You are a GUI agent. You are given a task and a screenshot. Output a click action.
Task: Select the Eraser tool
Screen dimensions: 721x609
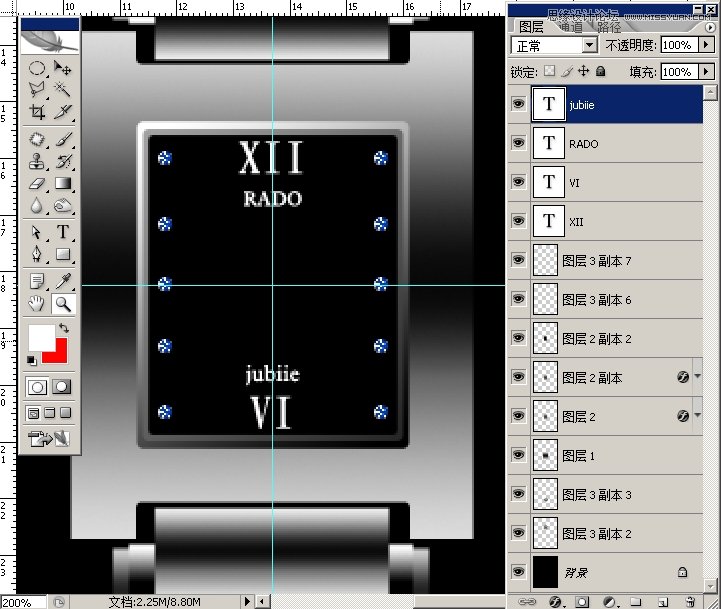(x=37, y=183)
